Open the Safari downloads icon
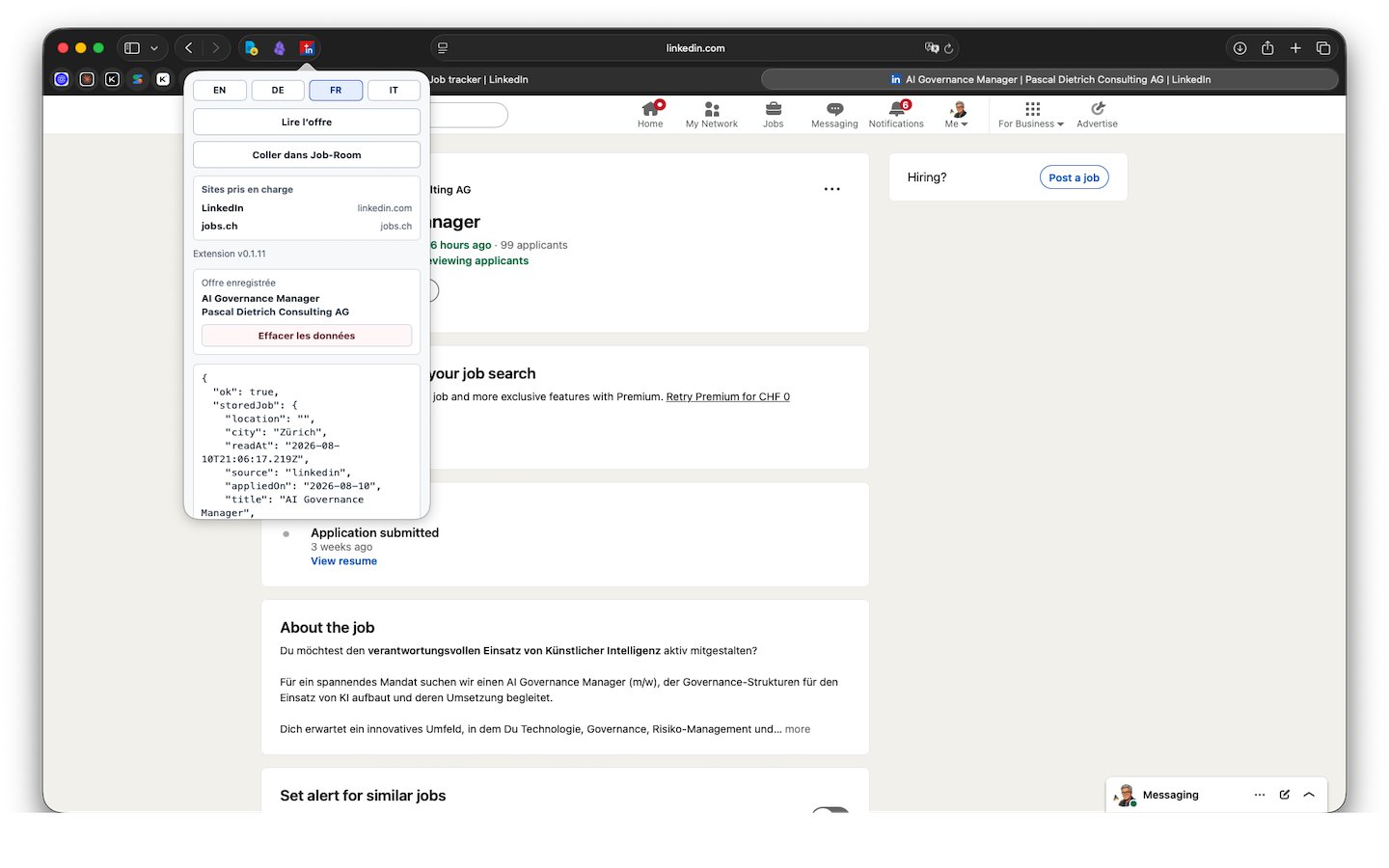1389x868 pixels. click(1240, 48)
